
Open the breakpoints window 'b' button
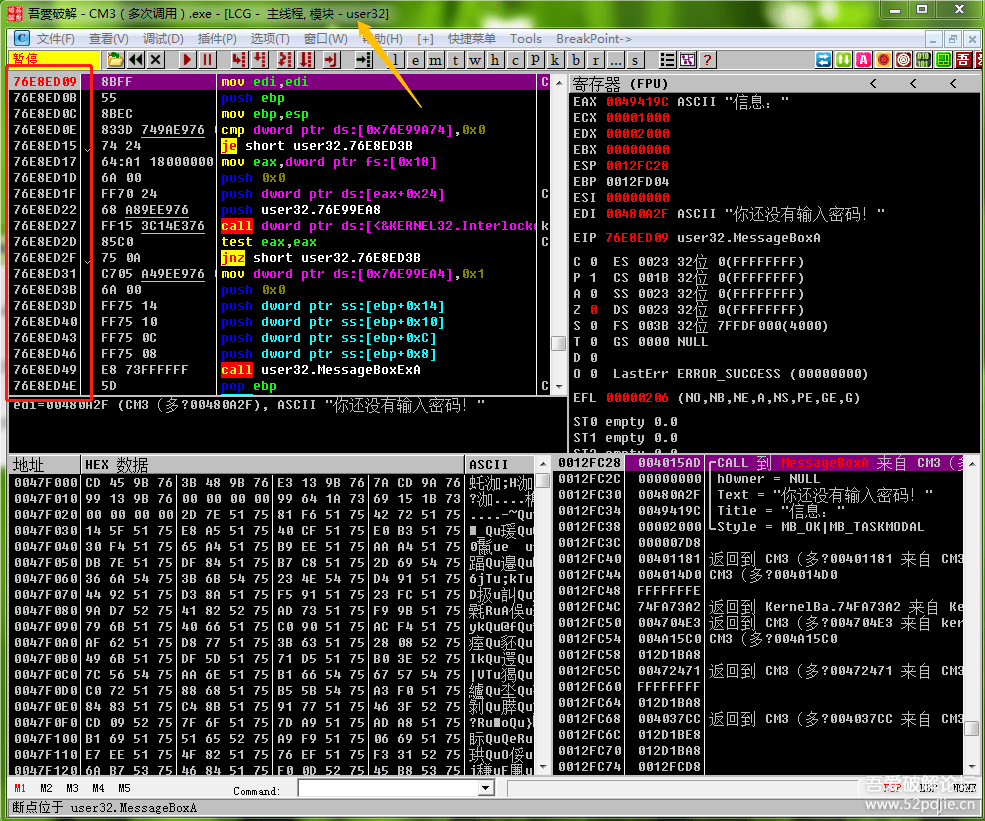[x=576, y=60]
